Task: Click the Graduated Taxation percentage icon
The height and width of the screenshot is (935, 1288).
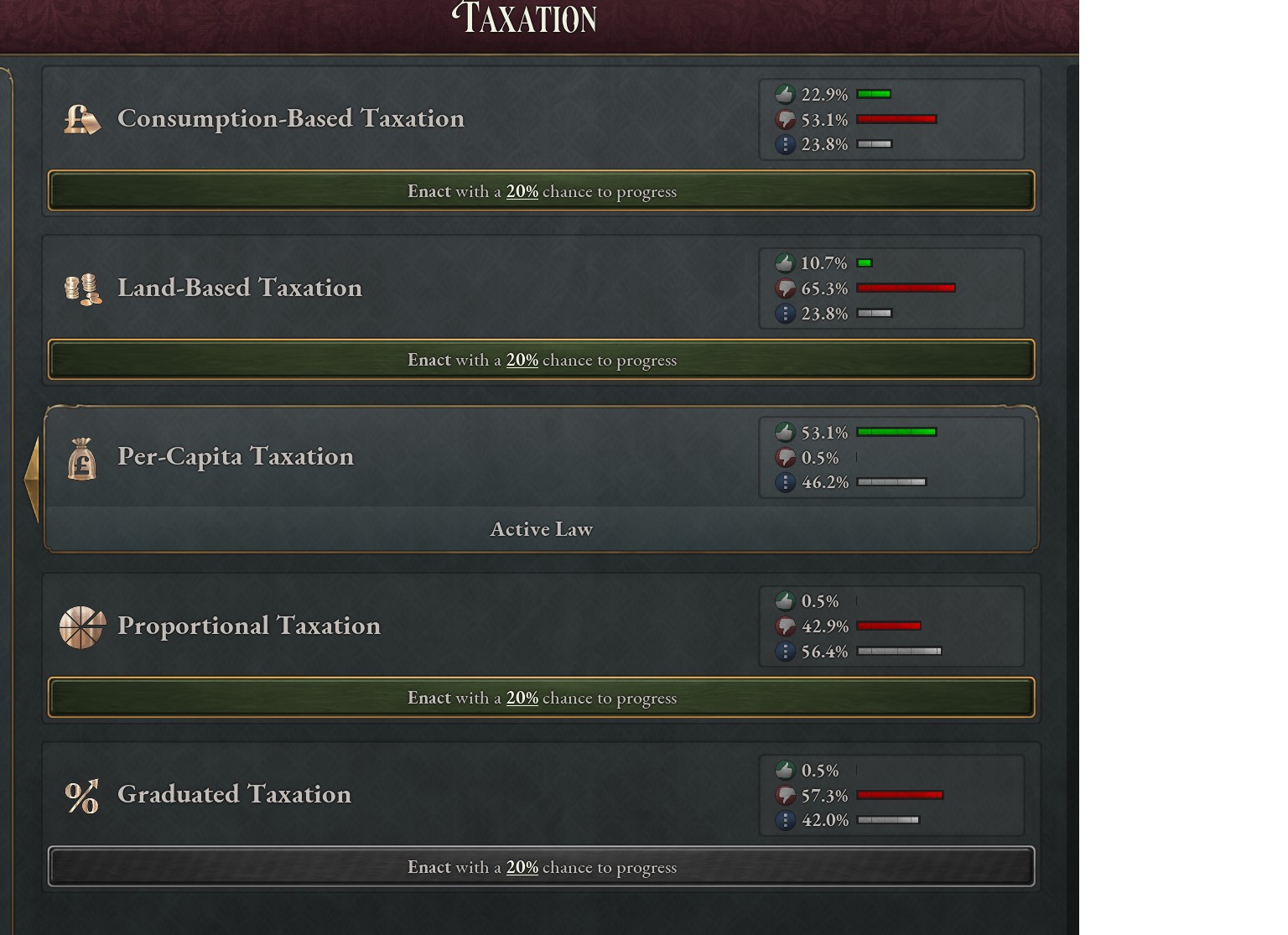Action: click(80, 795)
